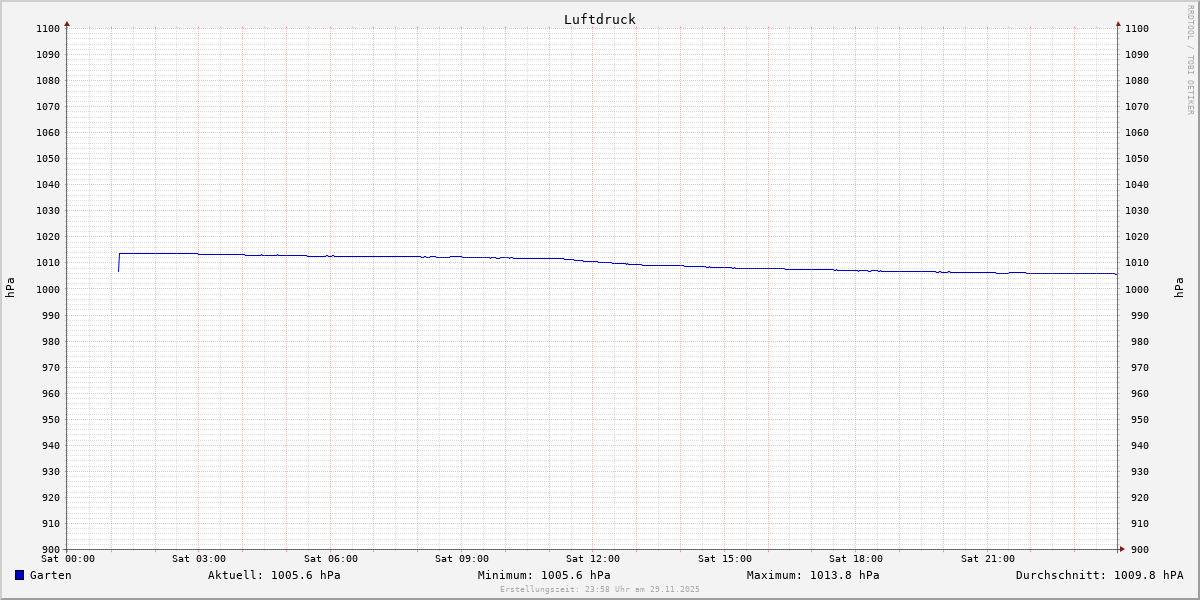
Task: Select the Sat 21:00 time label
Action: tap(987, 559)
